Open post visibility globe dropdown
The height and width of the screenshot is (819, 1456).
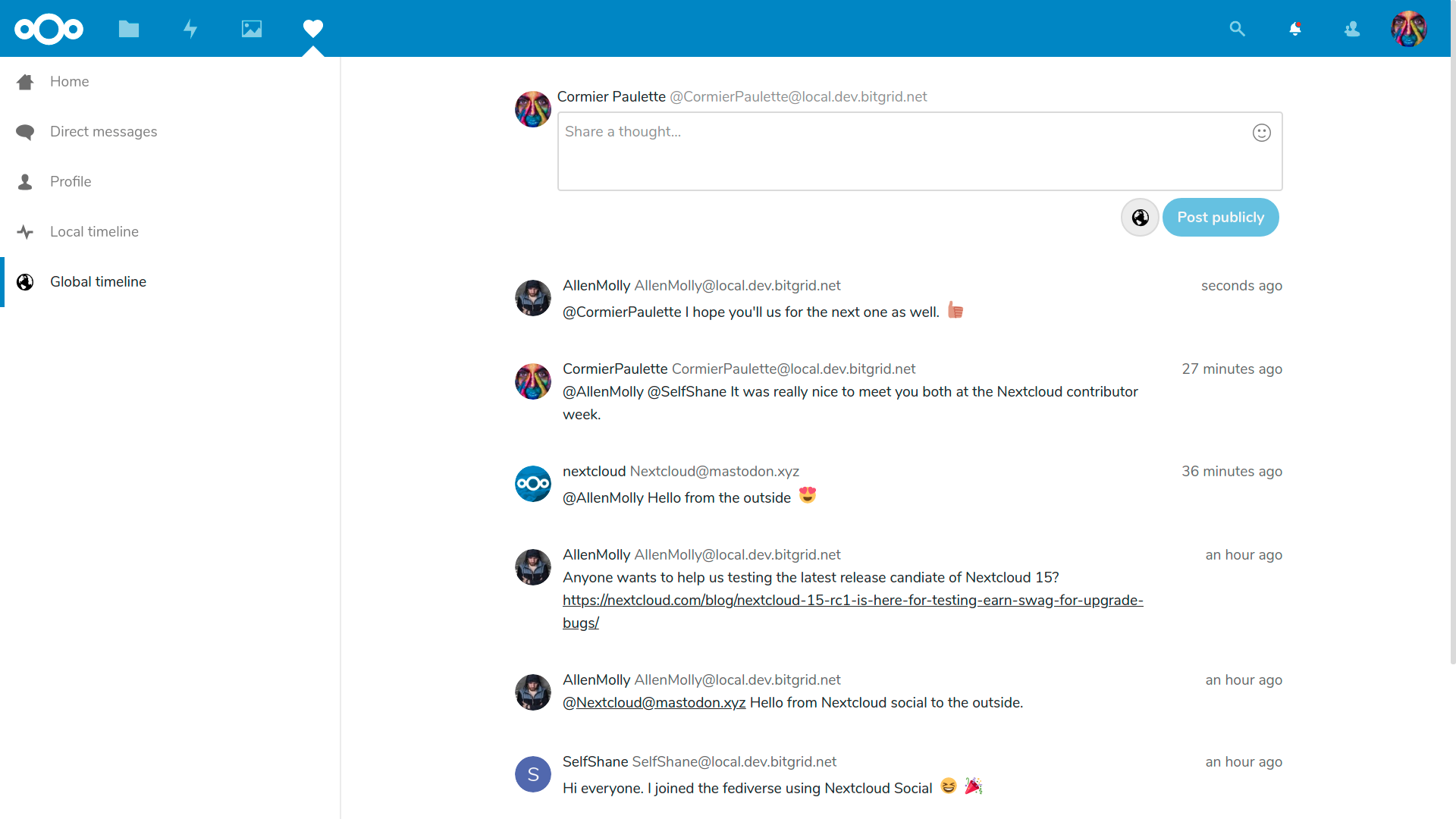coord(1140,218)
